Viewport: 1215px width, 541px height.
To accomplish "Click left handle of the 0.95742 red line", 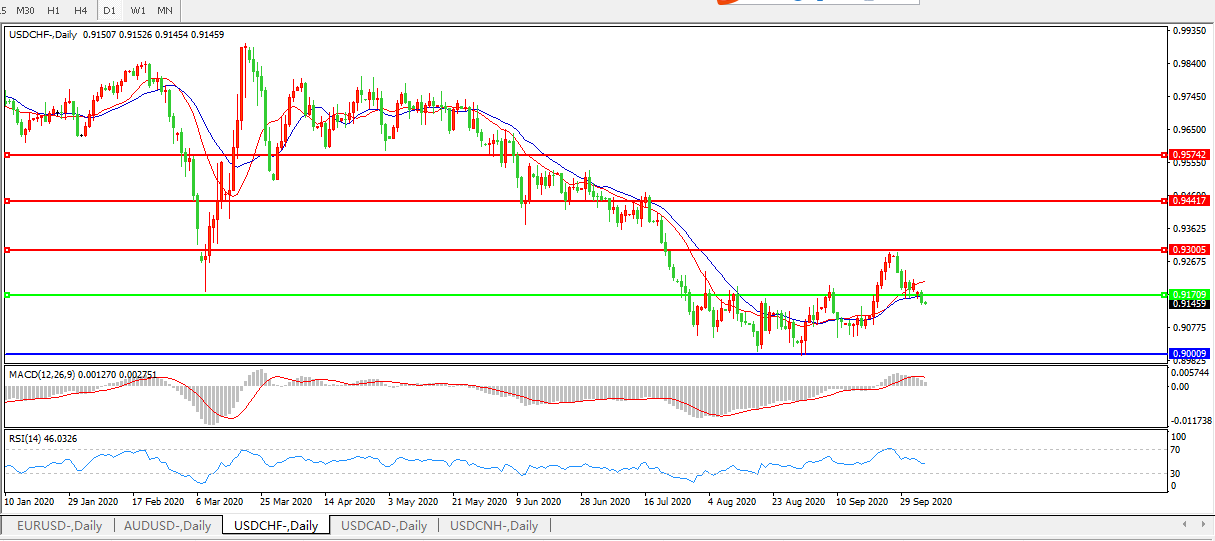I will 7,155.
